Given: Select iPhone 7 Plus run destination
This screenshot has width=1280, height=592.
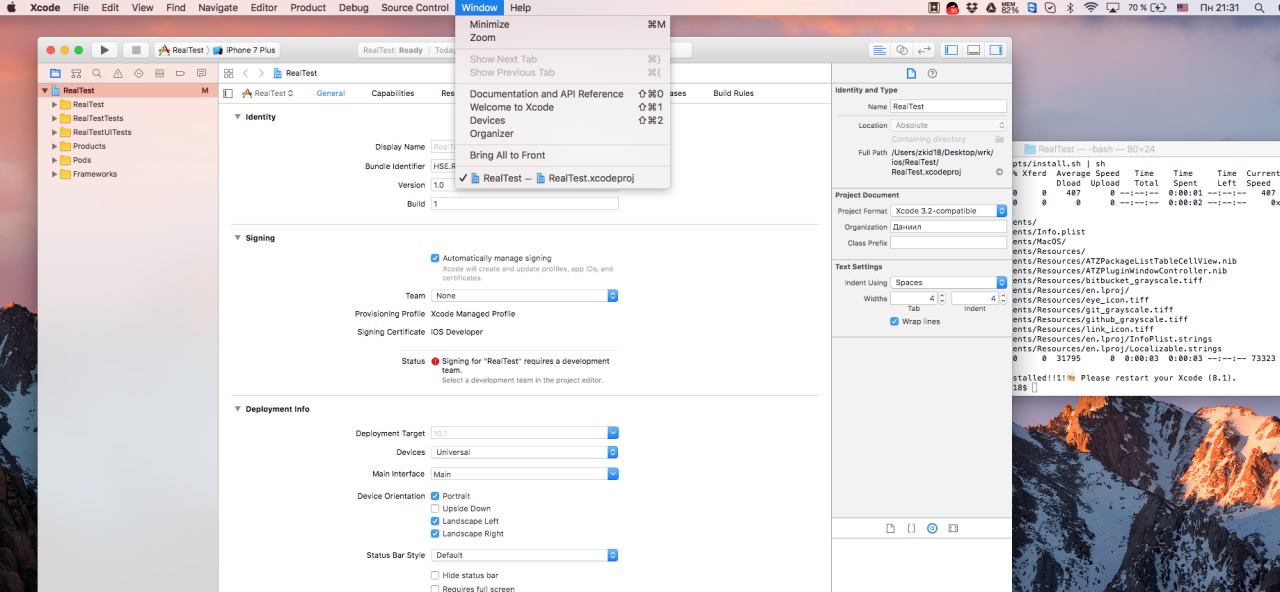Looking at the screenshot, I should [x=244, y=50].
